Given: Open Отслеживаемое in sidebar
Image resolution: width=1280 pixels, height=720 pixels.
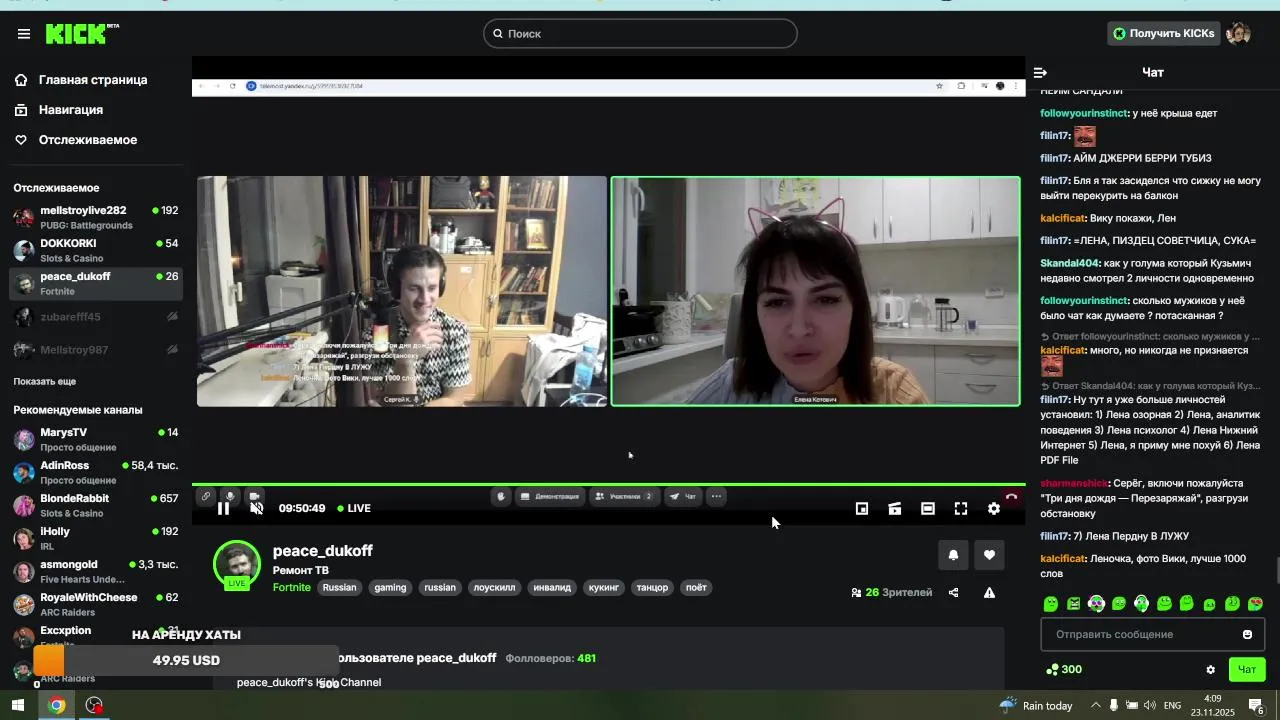Looking at the screenshot, I should coord(88,140).
